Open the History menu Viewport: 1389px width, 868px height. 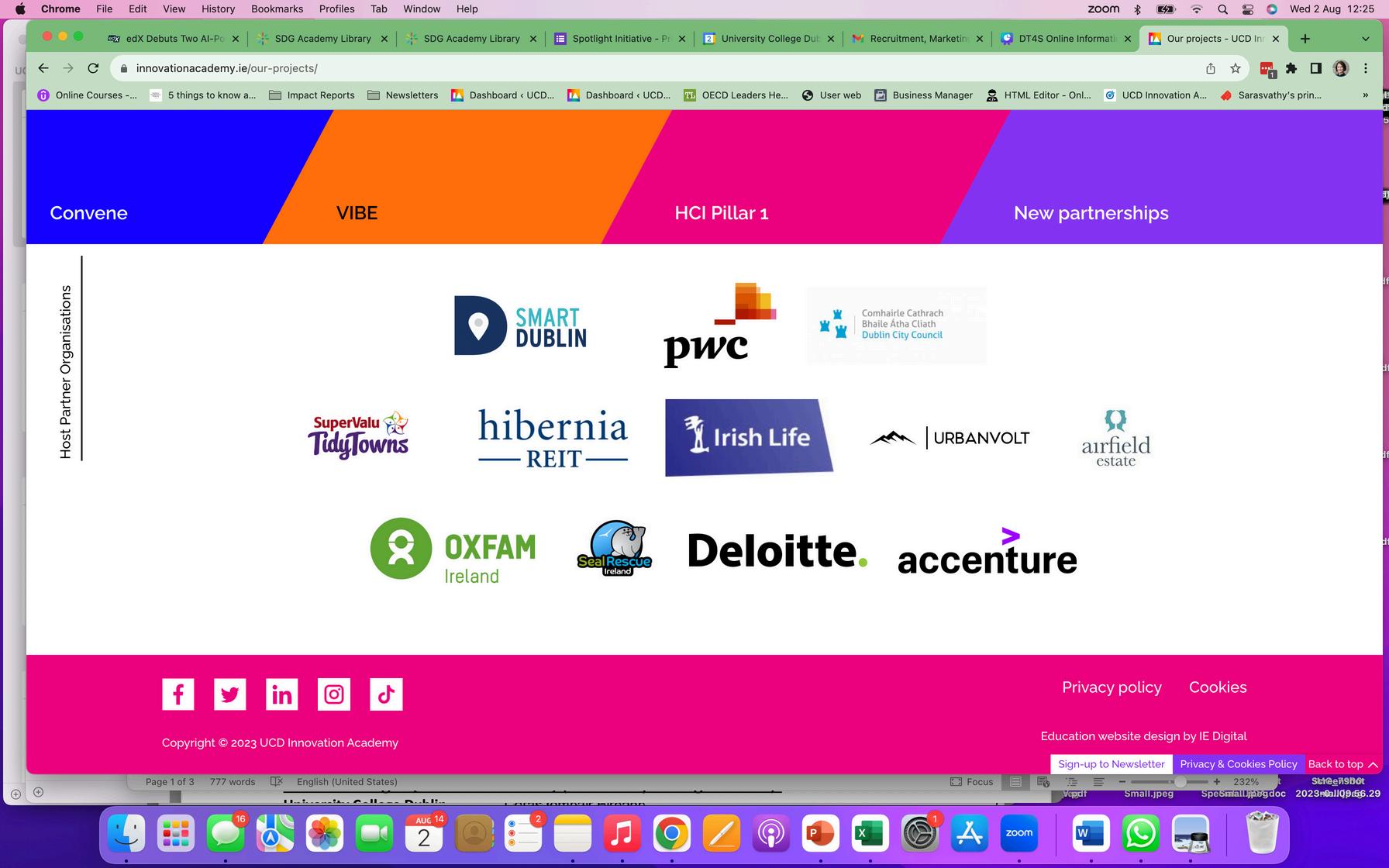218,9
